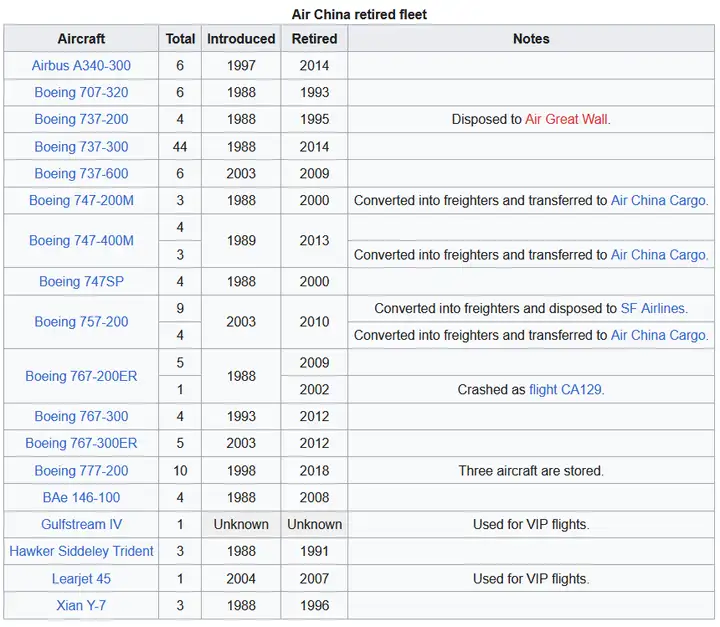Open the Boeing 747SP link
Viewport: 720px width, 627px height.
pos(81,282)
